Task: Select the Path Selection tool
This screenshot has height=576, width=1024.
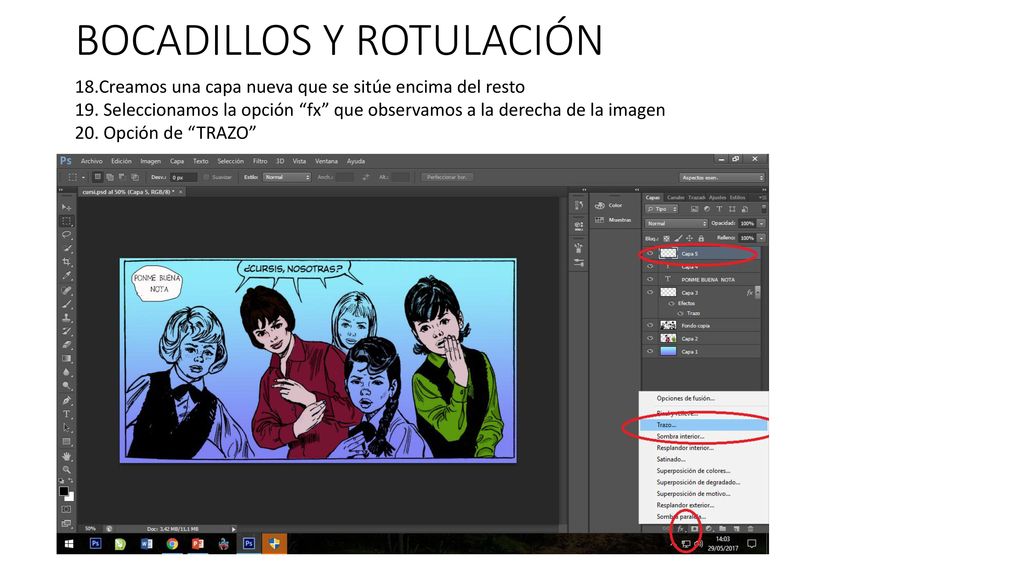Action: click(x=67, y=428)
